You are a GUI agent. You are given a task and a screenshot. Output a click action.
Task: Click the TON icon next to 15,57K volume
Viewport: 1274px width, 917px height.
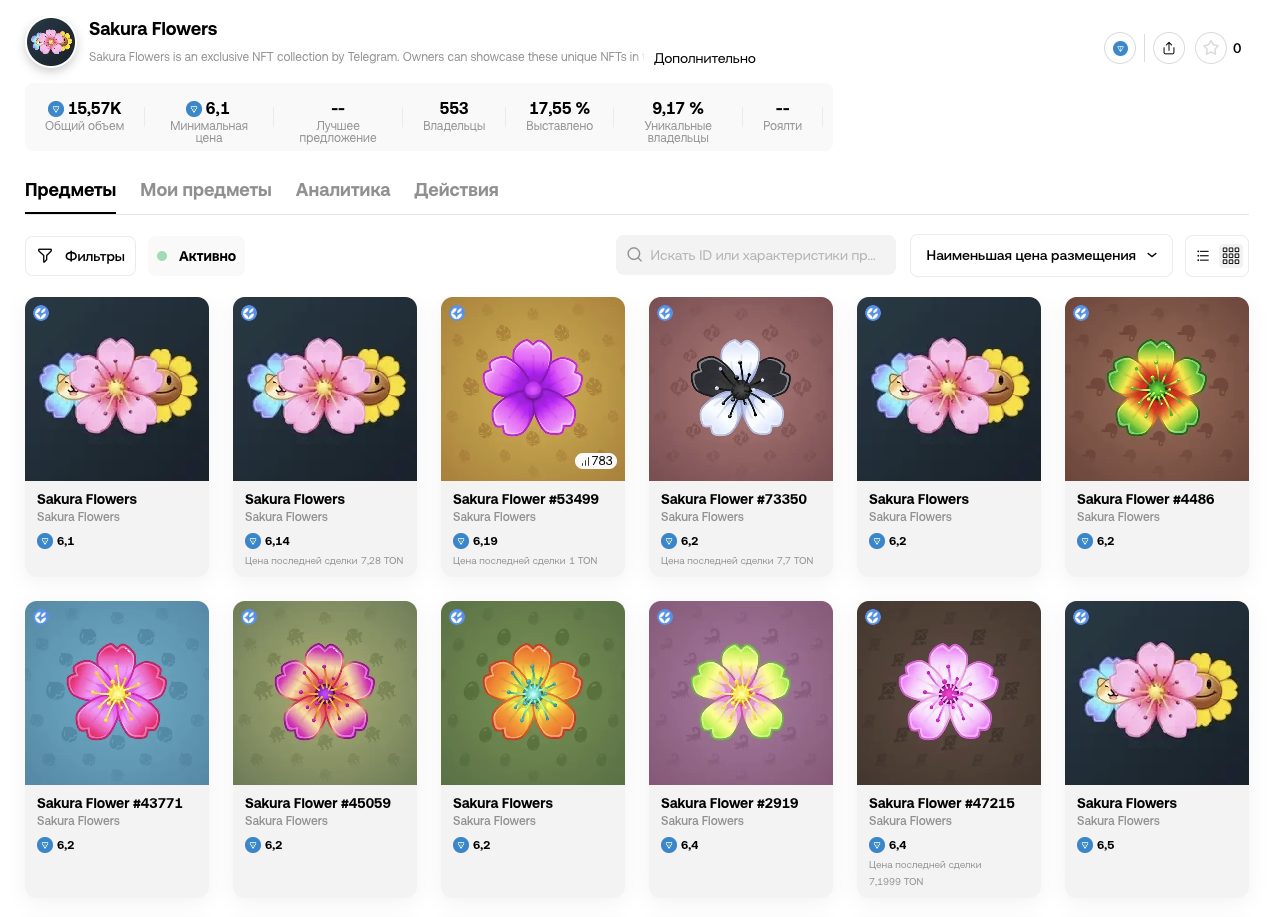56,108
